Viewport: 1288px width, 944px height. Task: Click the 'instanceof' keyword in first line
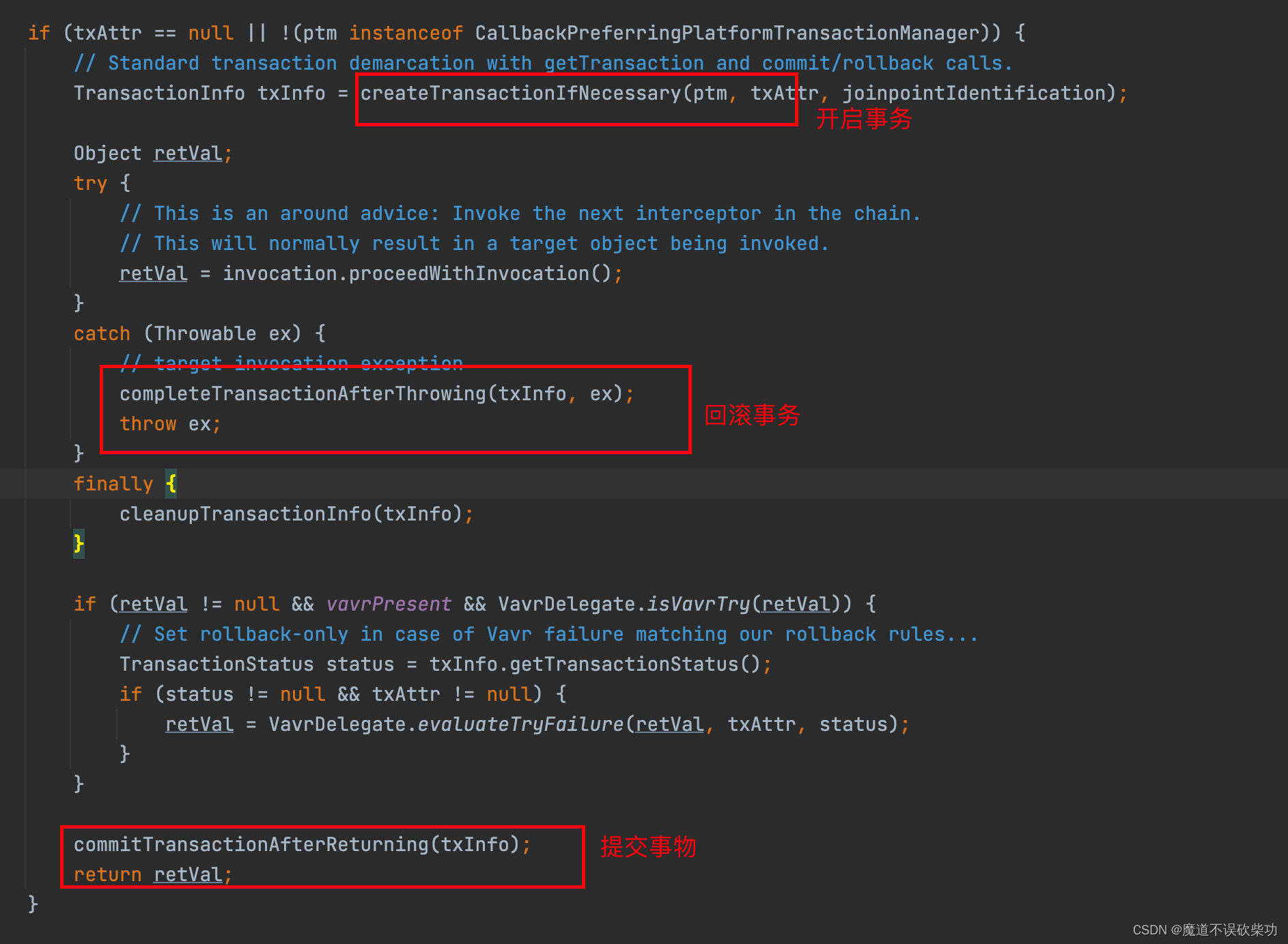click(406, 33)
